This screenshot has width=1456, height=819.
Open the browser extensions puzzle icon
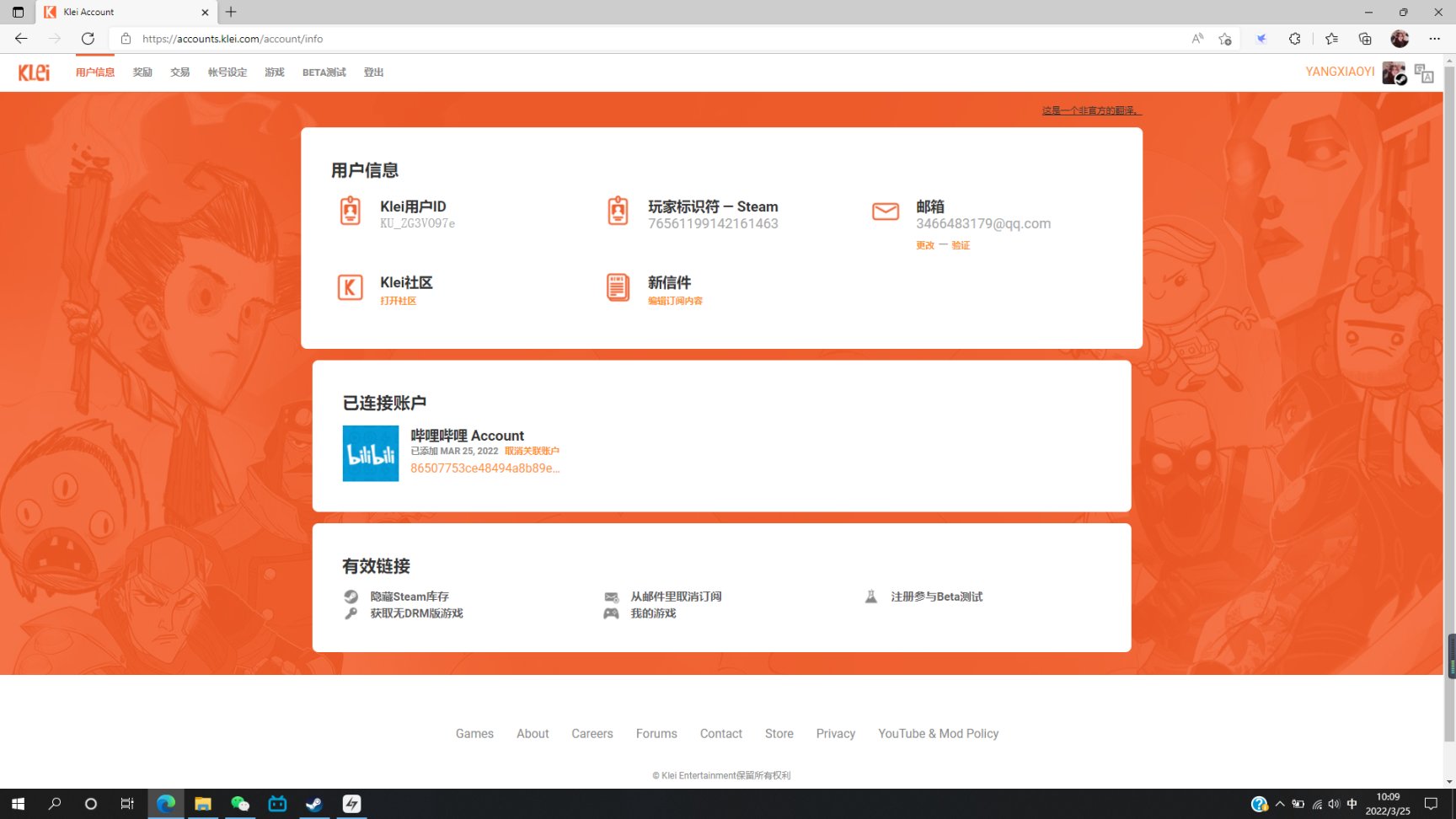pyautogui.click(x=1295, y=39)
